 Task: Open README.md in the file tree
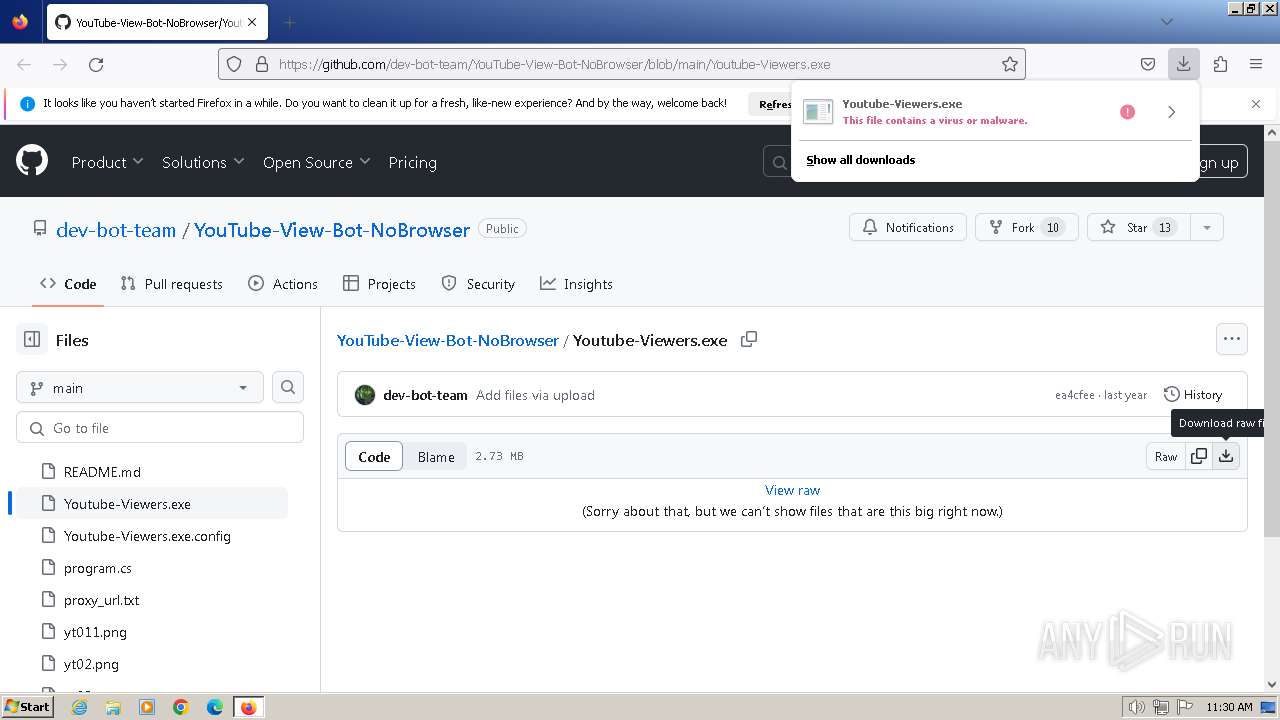point(102,472)
